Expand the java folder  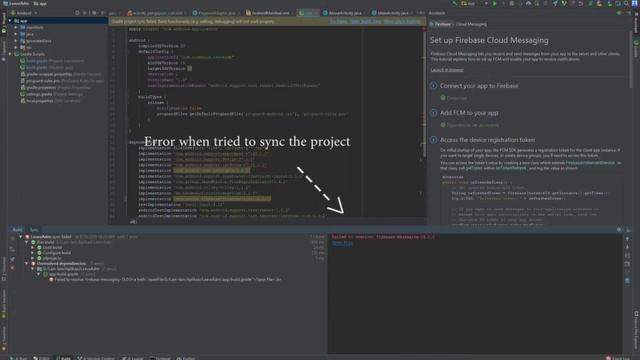[16, 34]
